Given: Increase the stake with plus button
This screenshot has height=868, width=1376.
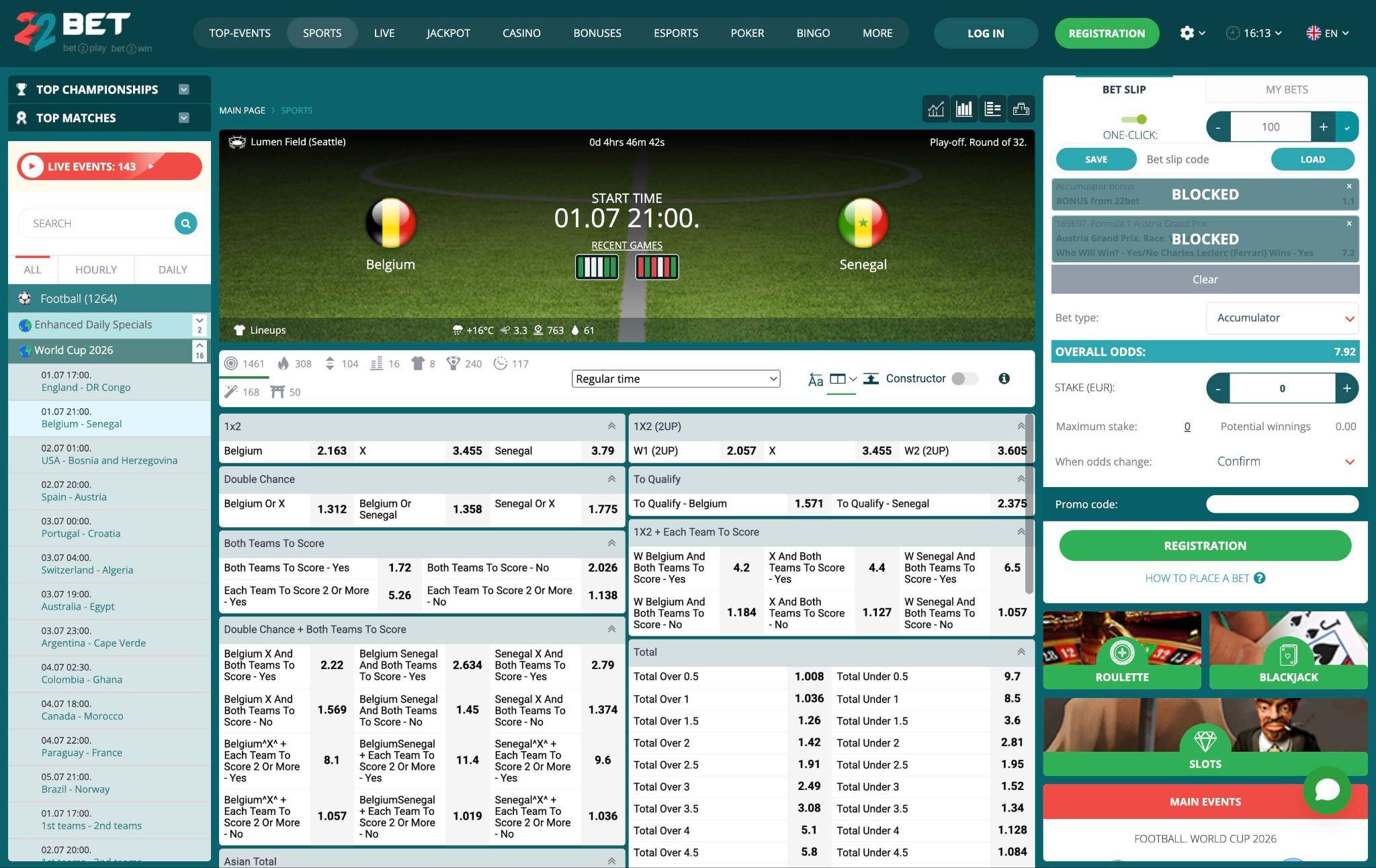Looking at the screenshot, I should tap(1346, 388).
